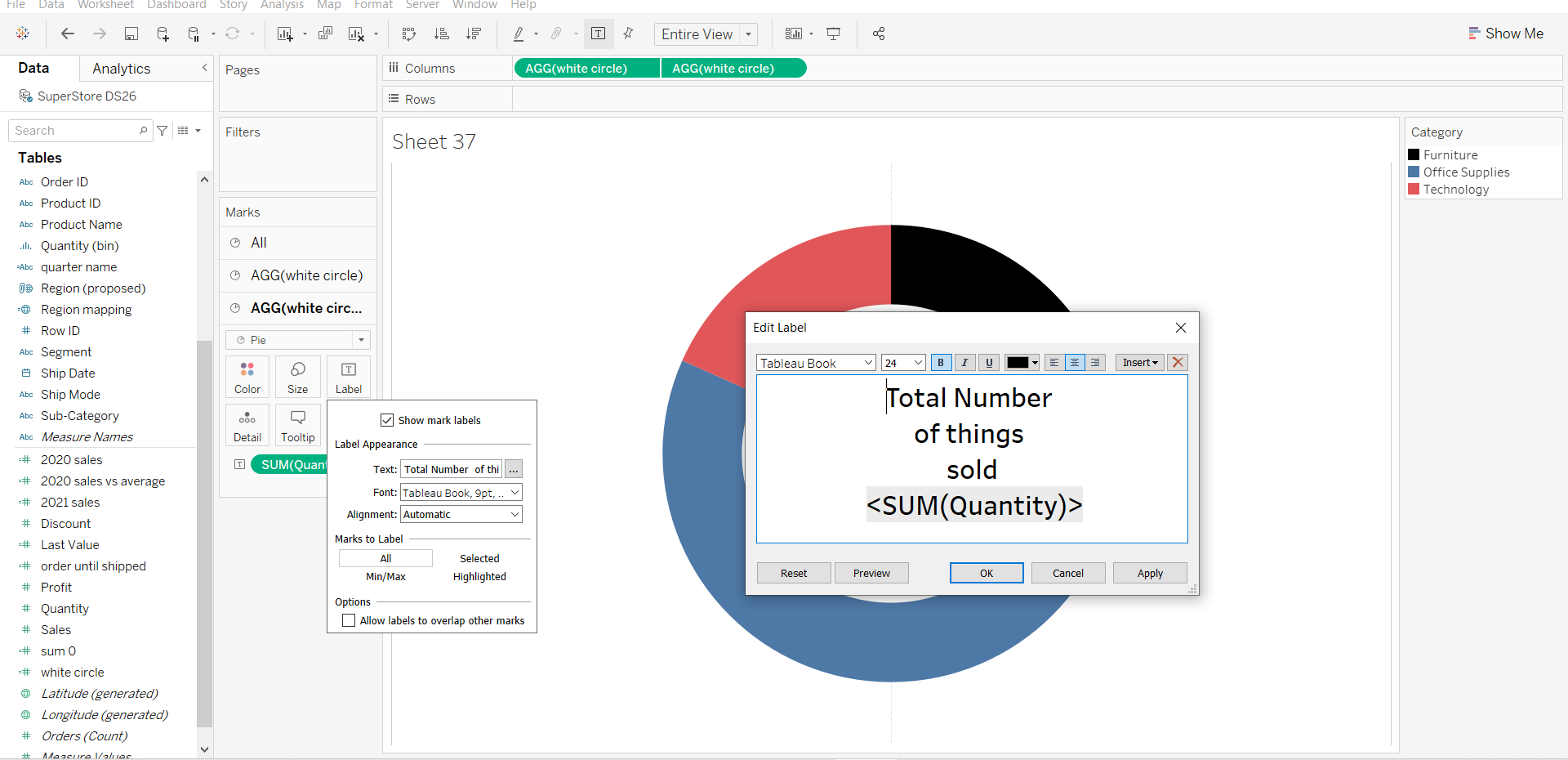This screenshot has height=760, width=1568.
Task: Open the black font color picker
Action: [1022, 363]
